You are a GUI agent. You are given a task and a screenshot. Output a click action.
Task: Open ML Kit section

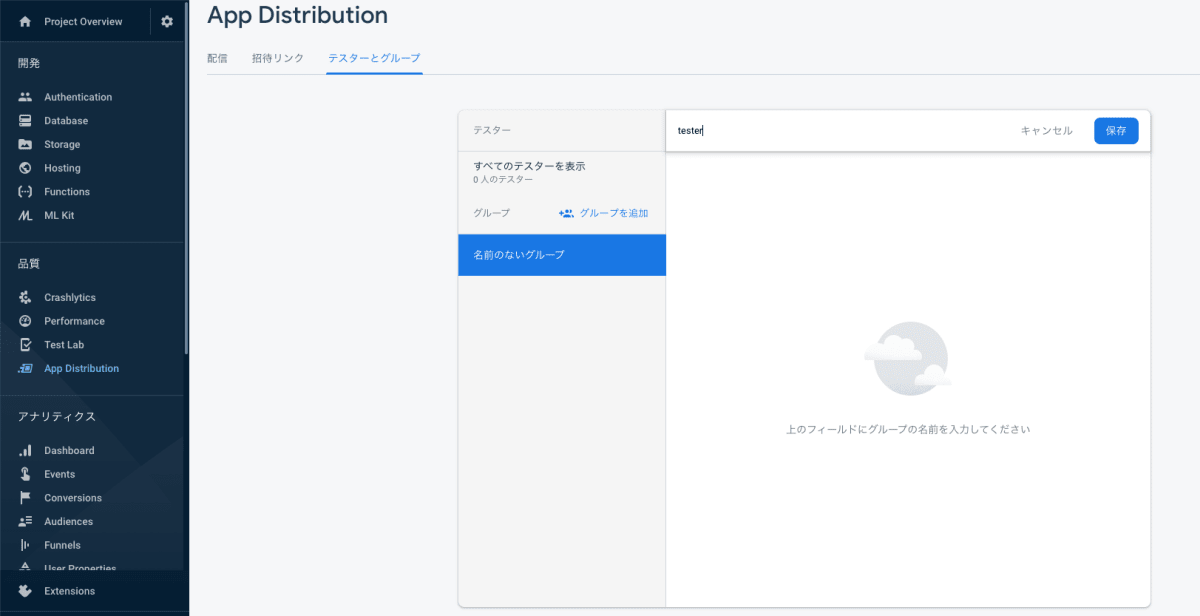(x=59, y=216)
